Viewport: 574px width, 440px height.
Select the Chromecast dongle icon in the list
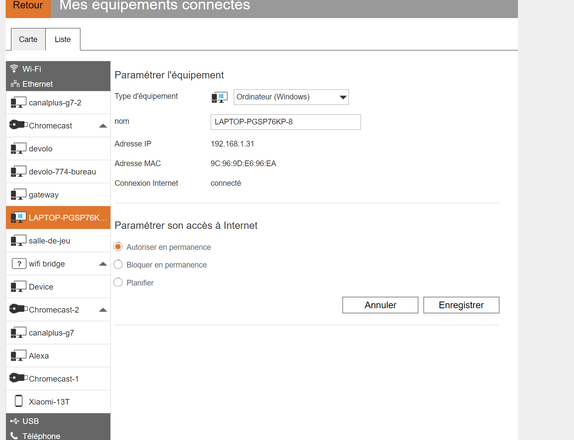click(x=18, y=125)
